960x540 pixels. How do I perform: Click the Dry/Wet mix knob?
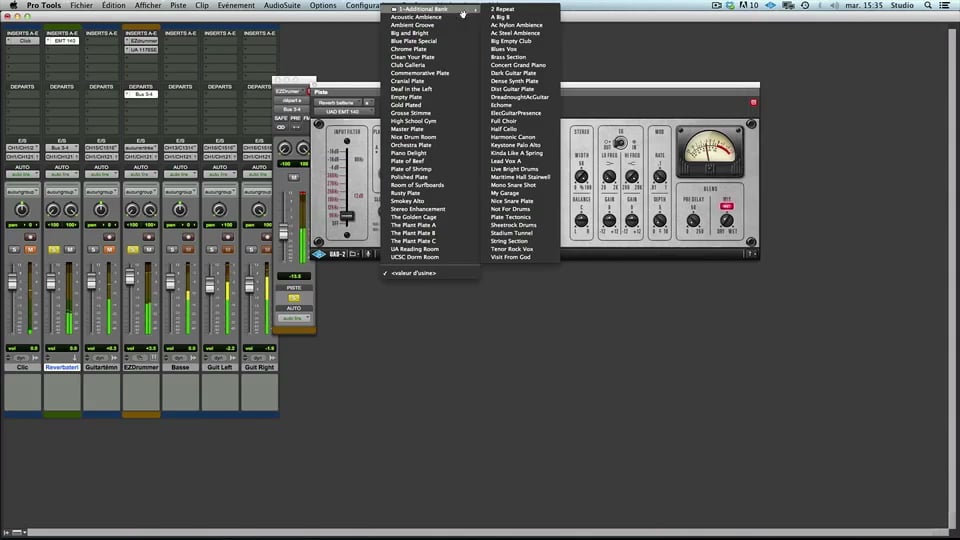tap(727, 221)
